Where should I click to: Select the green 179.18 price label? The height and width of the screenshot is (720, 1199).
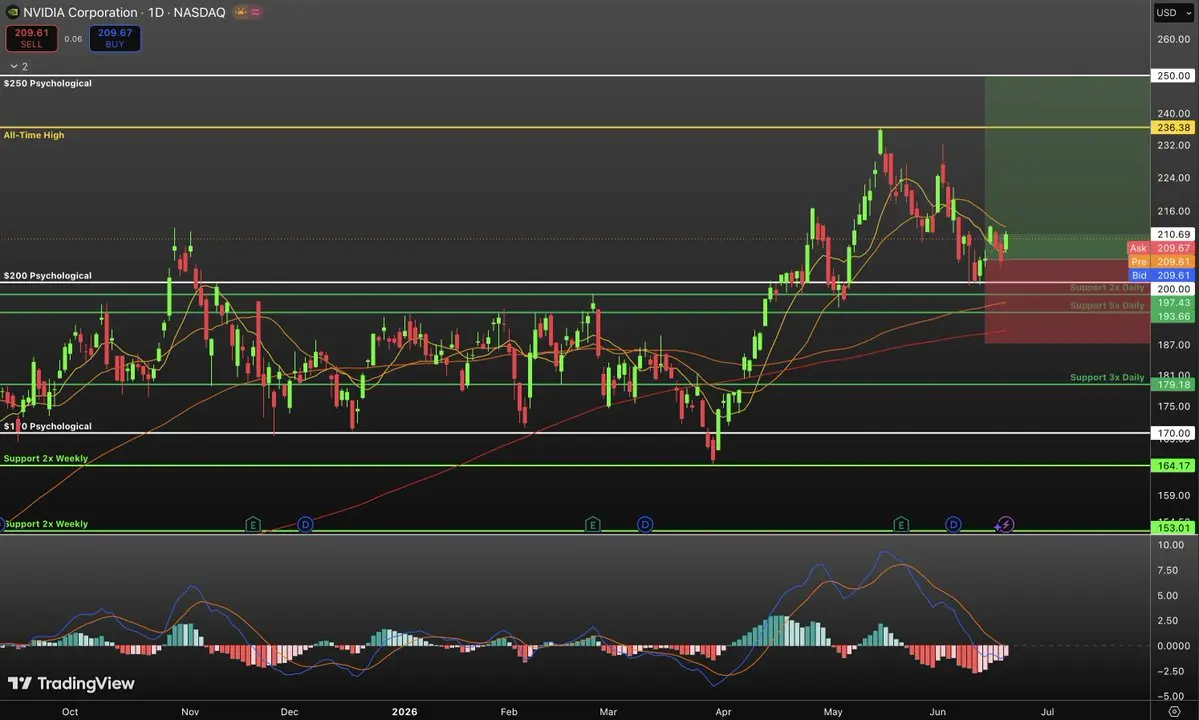coord(1173,384)
